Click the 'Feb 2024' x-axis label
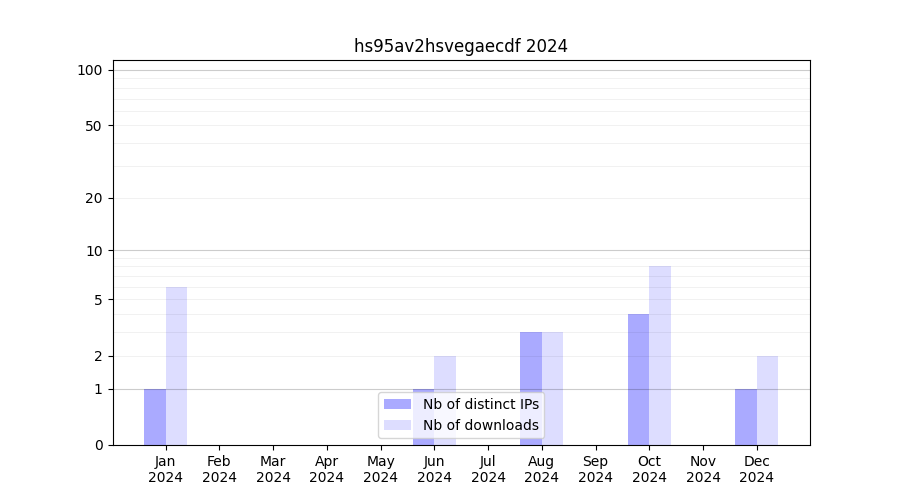The image size is (900, 500). click(x=219, y=469)
